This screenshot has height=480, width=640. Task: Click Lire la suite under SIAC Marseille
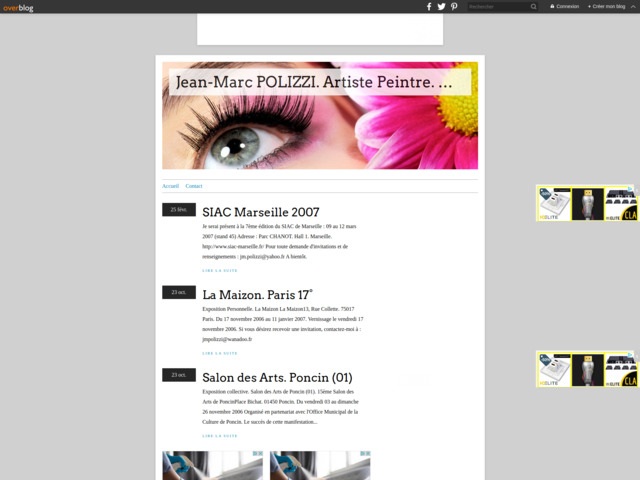(x=220, y=271)
